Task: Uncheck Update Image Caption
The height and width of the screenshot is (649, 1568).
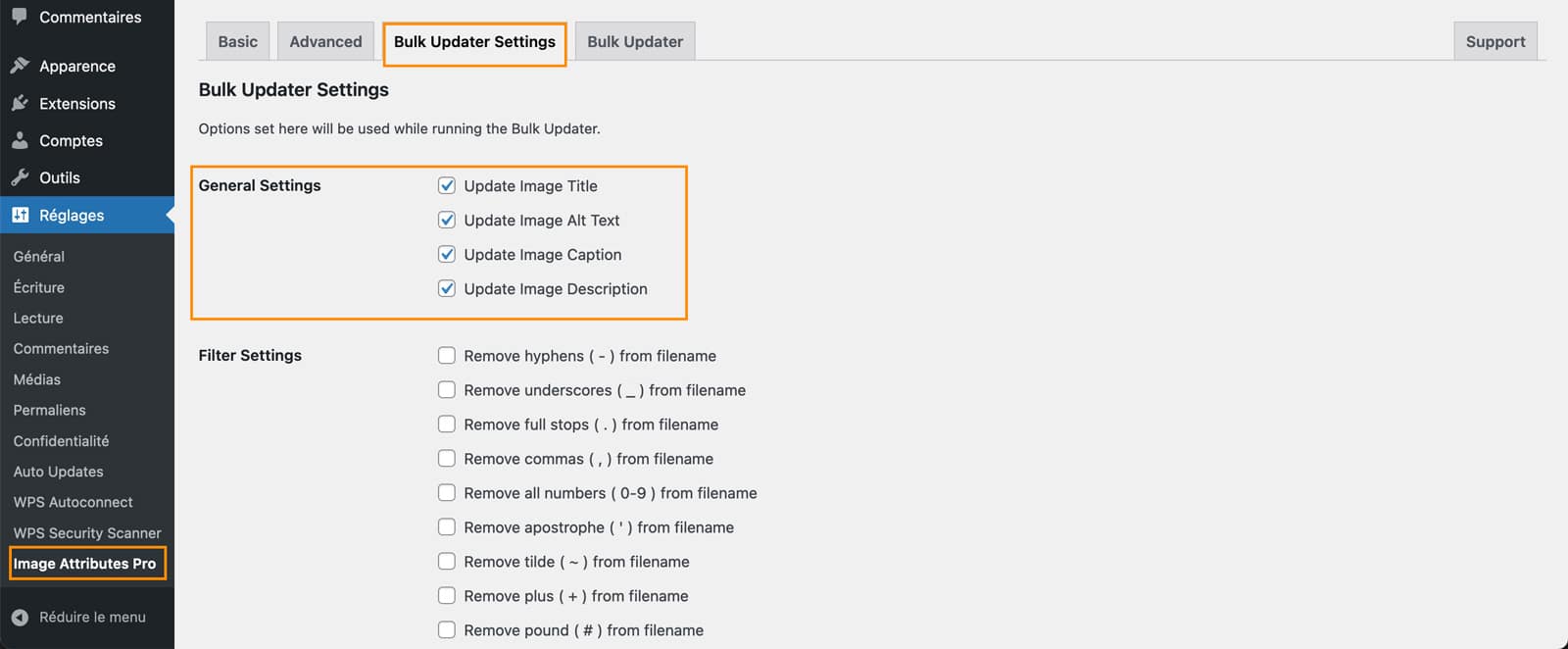Action: click(447, 254)
